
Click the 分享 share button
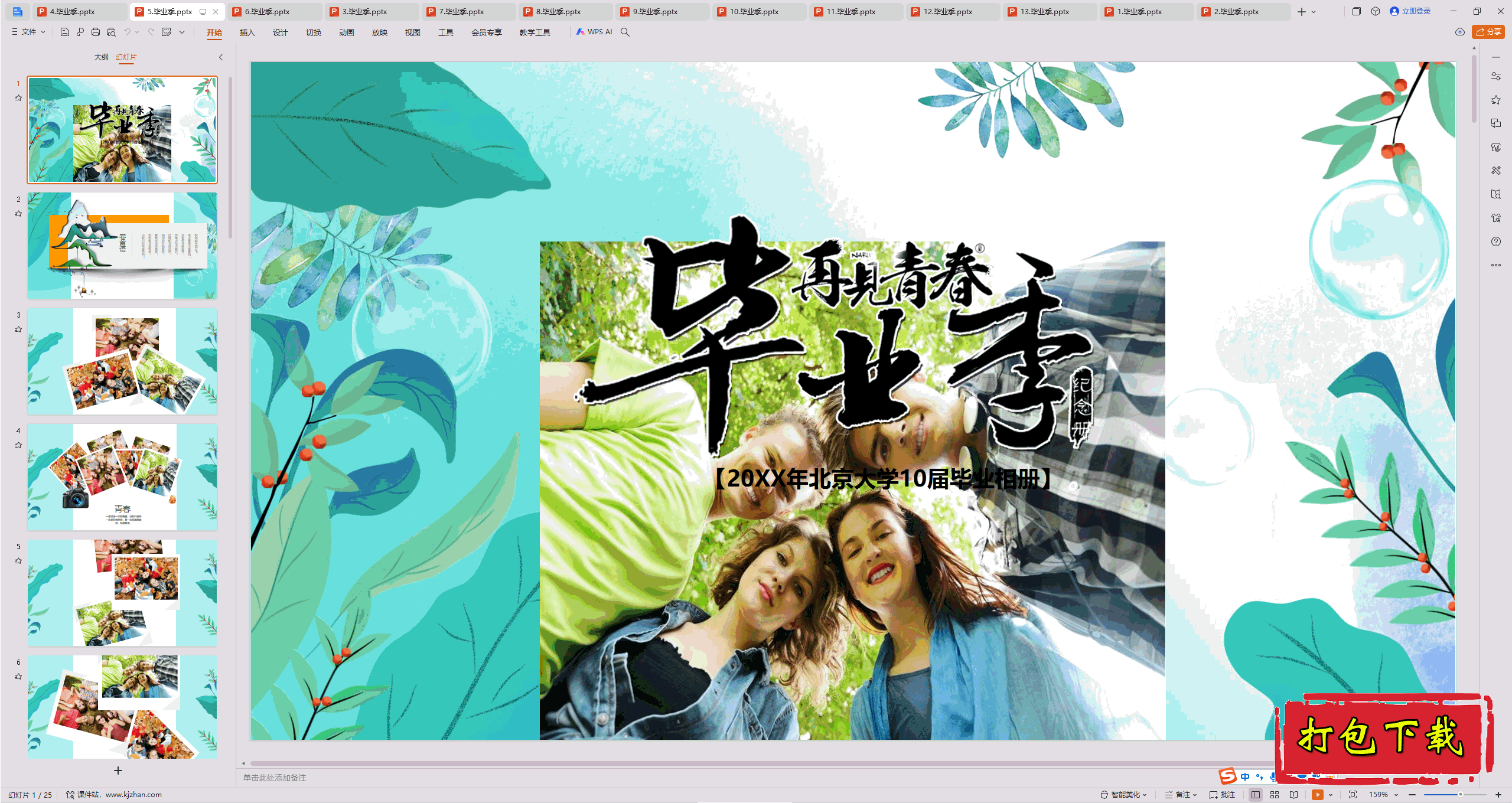pos(1488,32)
